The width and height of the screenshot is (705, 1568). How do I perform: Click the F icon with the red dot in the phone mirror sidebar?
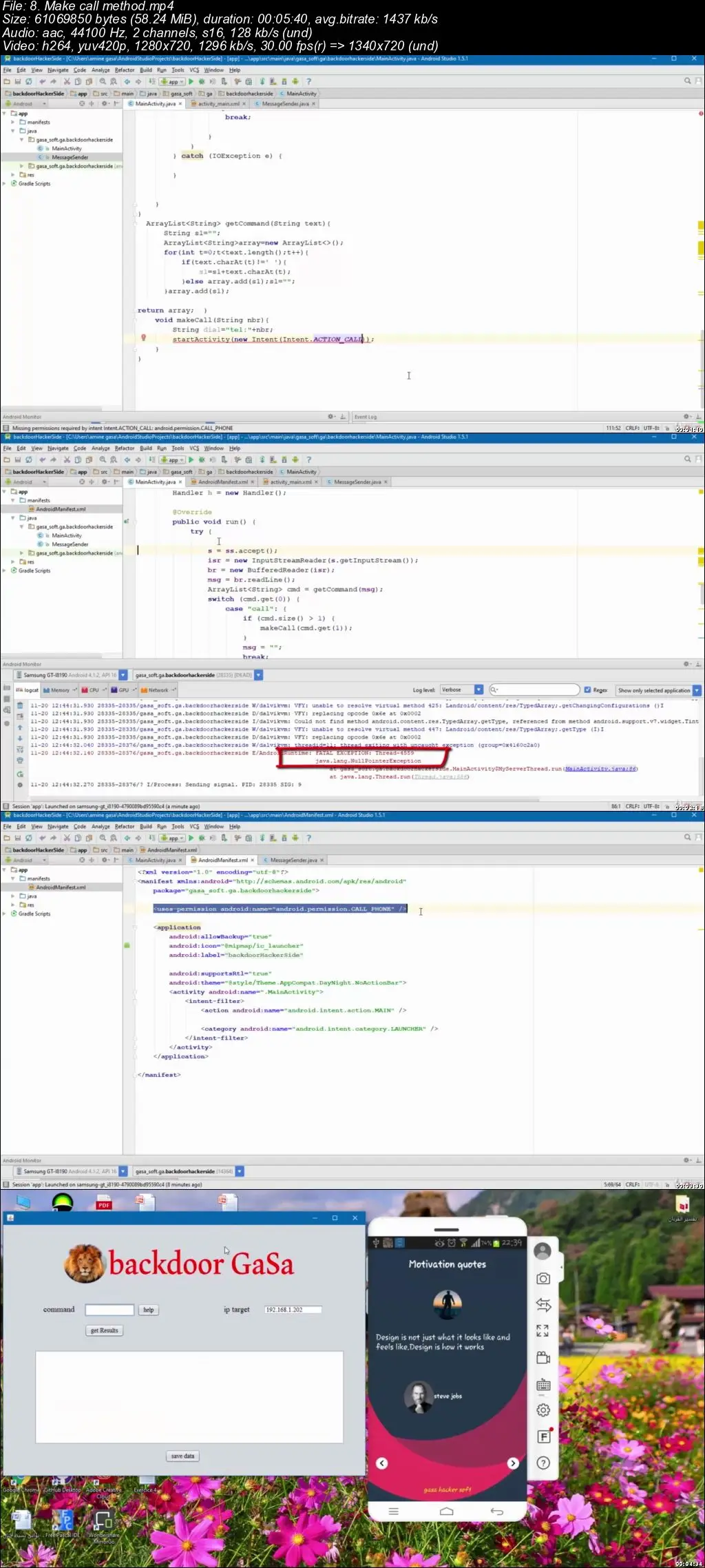coord(544,1436)
